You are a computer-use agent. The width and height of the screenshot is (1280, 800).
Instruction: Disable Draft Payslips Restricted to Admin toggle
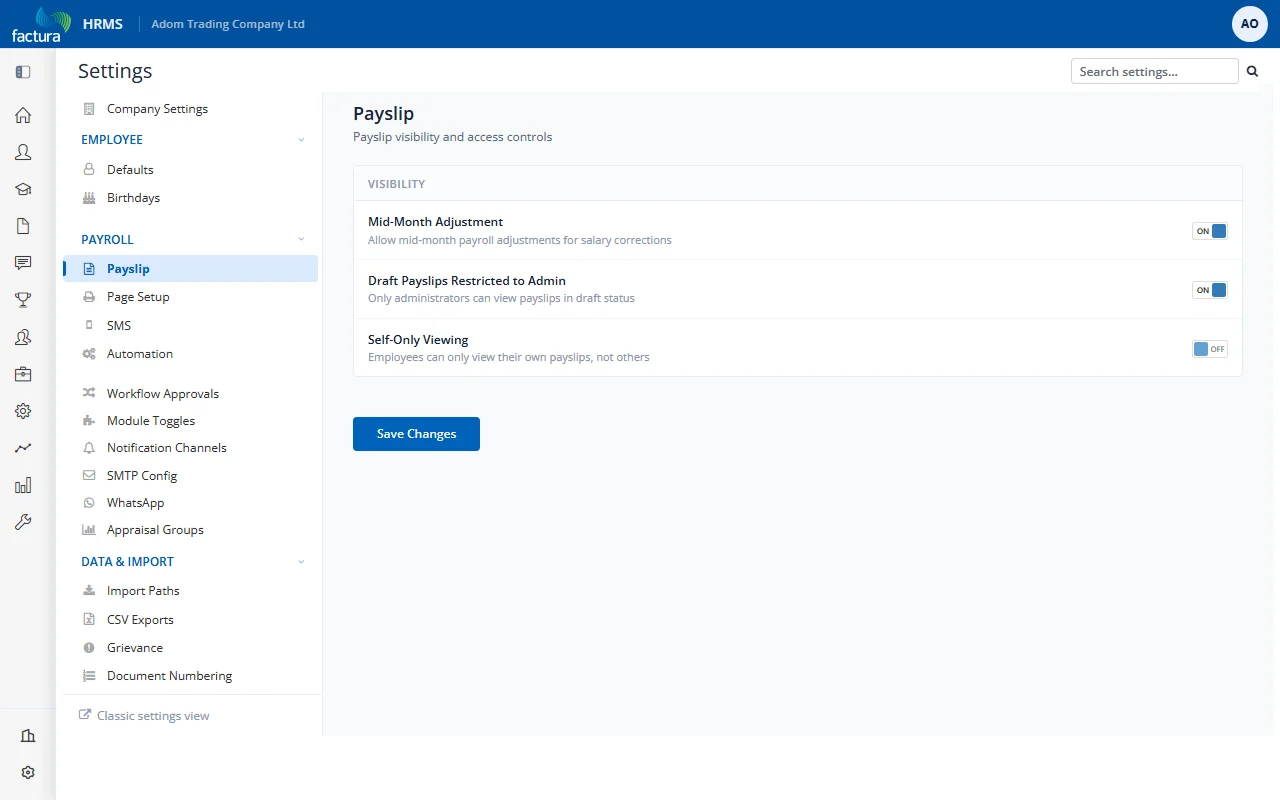[1210, 290]
